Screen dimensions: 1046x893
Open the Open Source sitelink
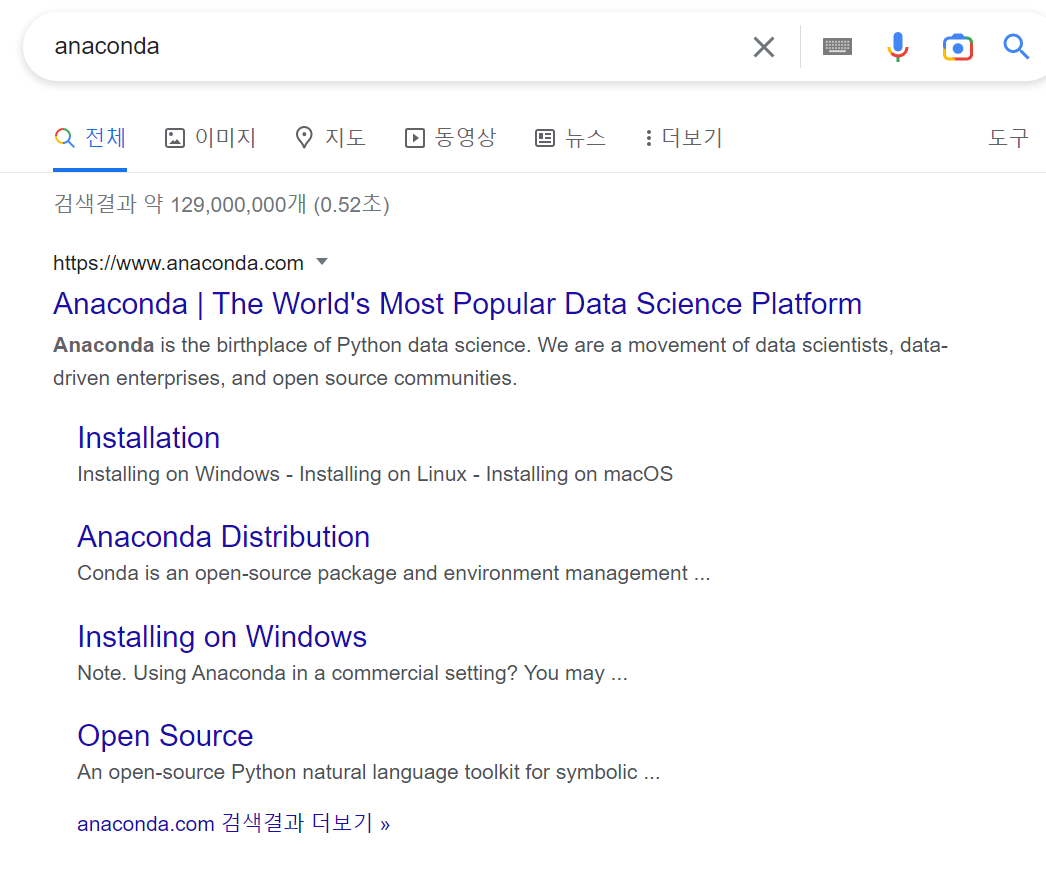[165, 736]
